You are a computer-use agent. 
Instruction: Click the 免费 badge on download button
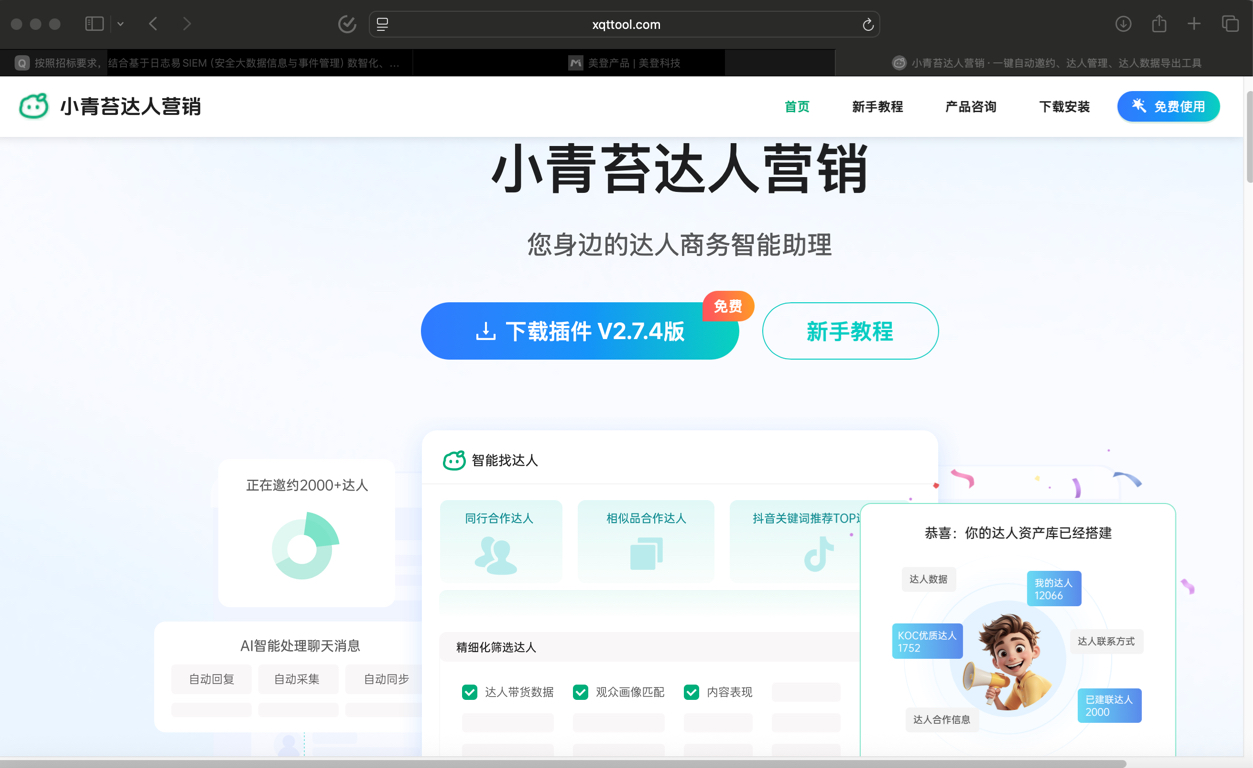pyautogui.click(x=728, y=306)
